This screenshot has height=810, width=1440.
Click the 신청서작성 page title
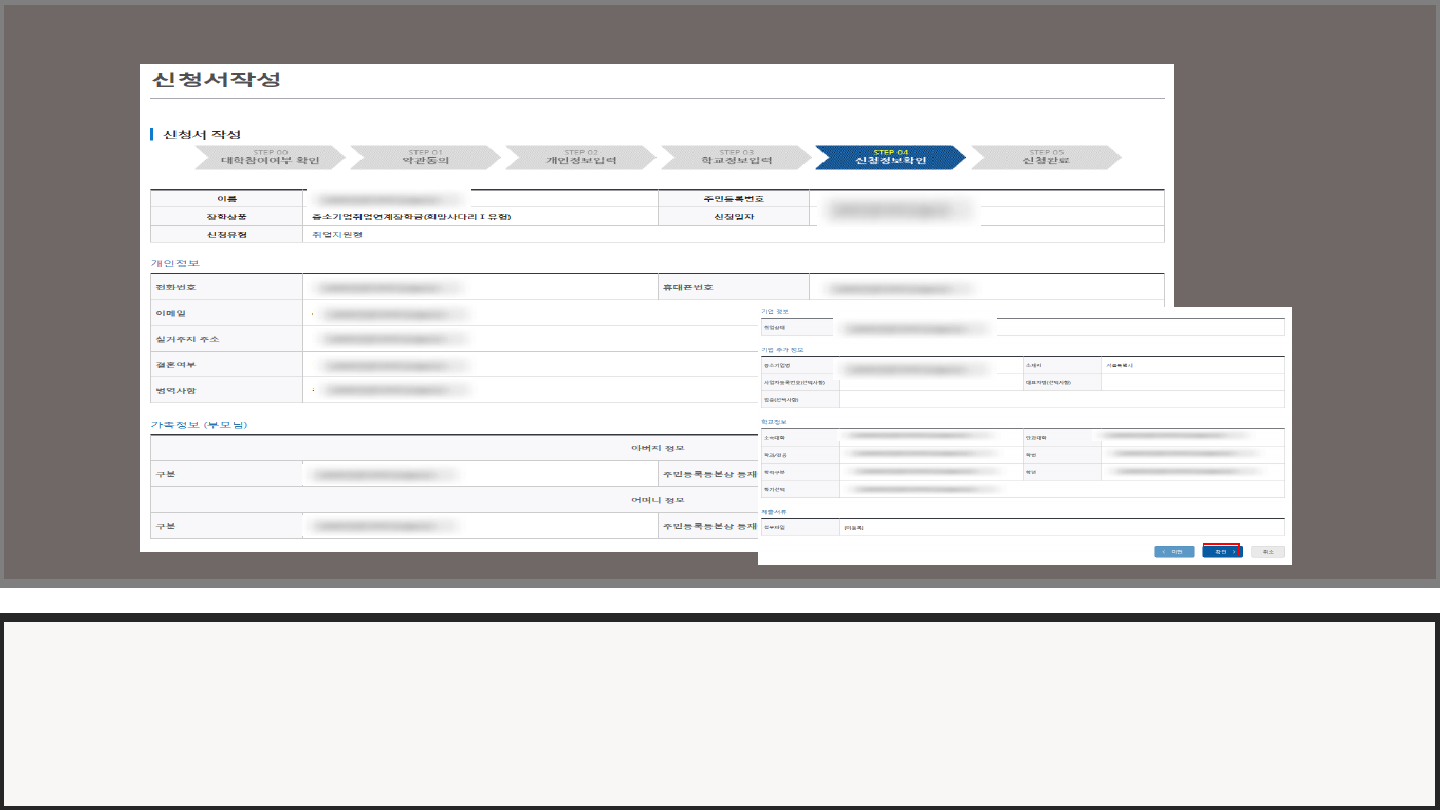coord(216,79)
